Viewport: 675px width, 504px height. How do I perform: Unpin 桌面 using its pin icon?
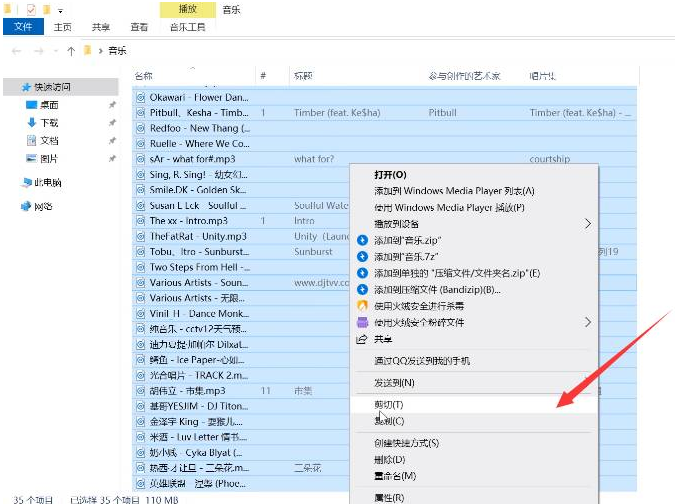pyautogui.click(x=112, y=105)
